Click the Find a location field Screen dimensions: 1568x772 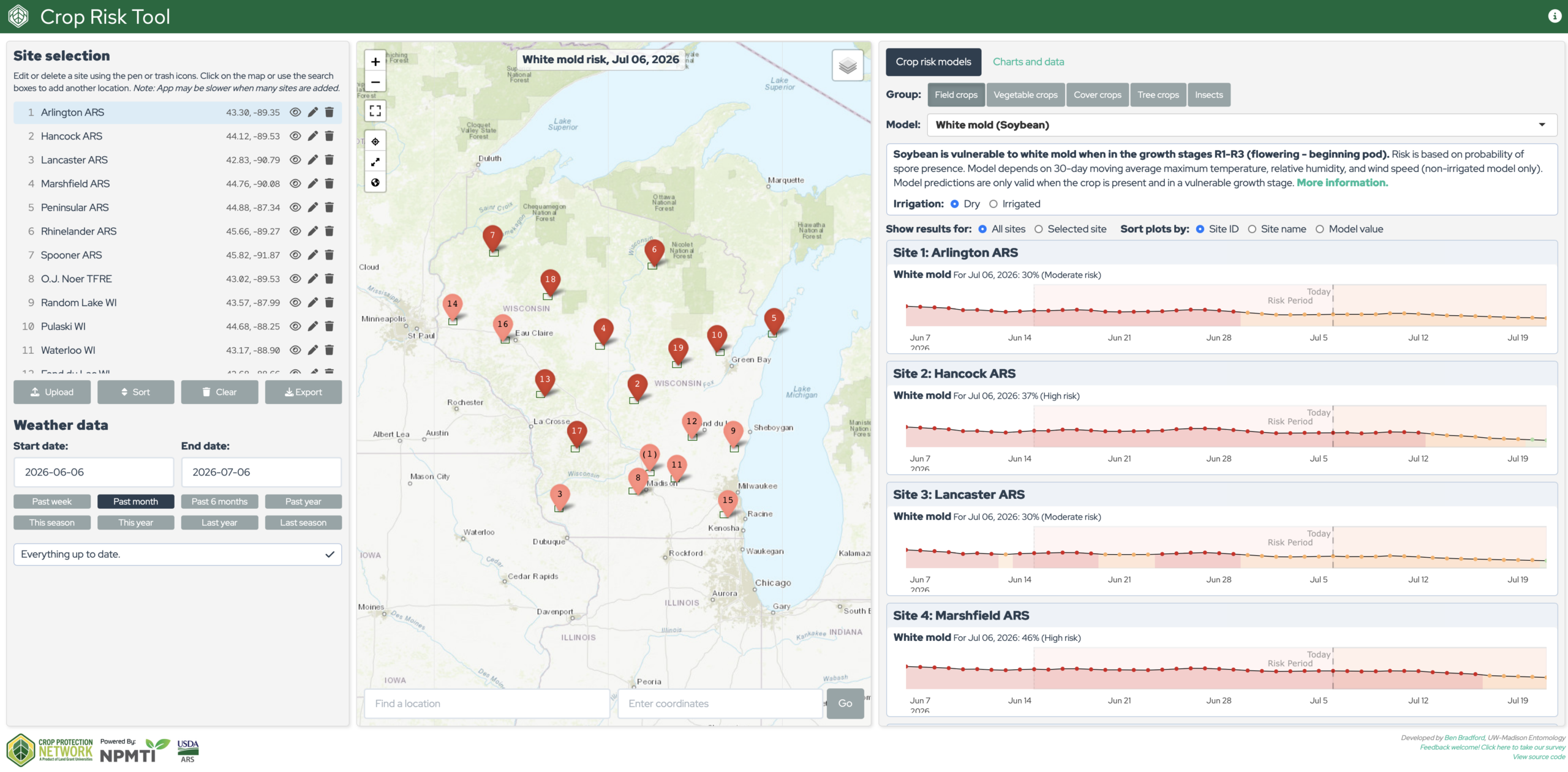coord(487,703)
